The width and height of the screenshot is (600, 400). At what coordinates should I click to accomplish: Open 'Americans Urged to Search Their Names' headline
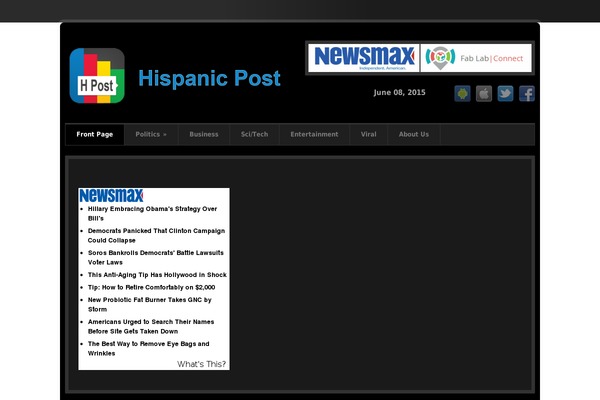point(151,327)
